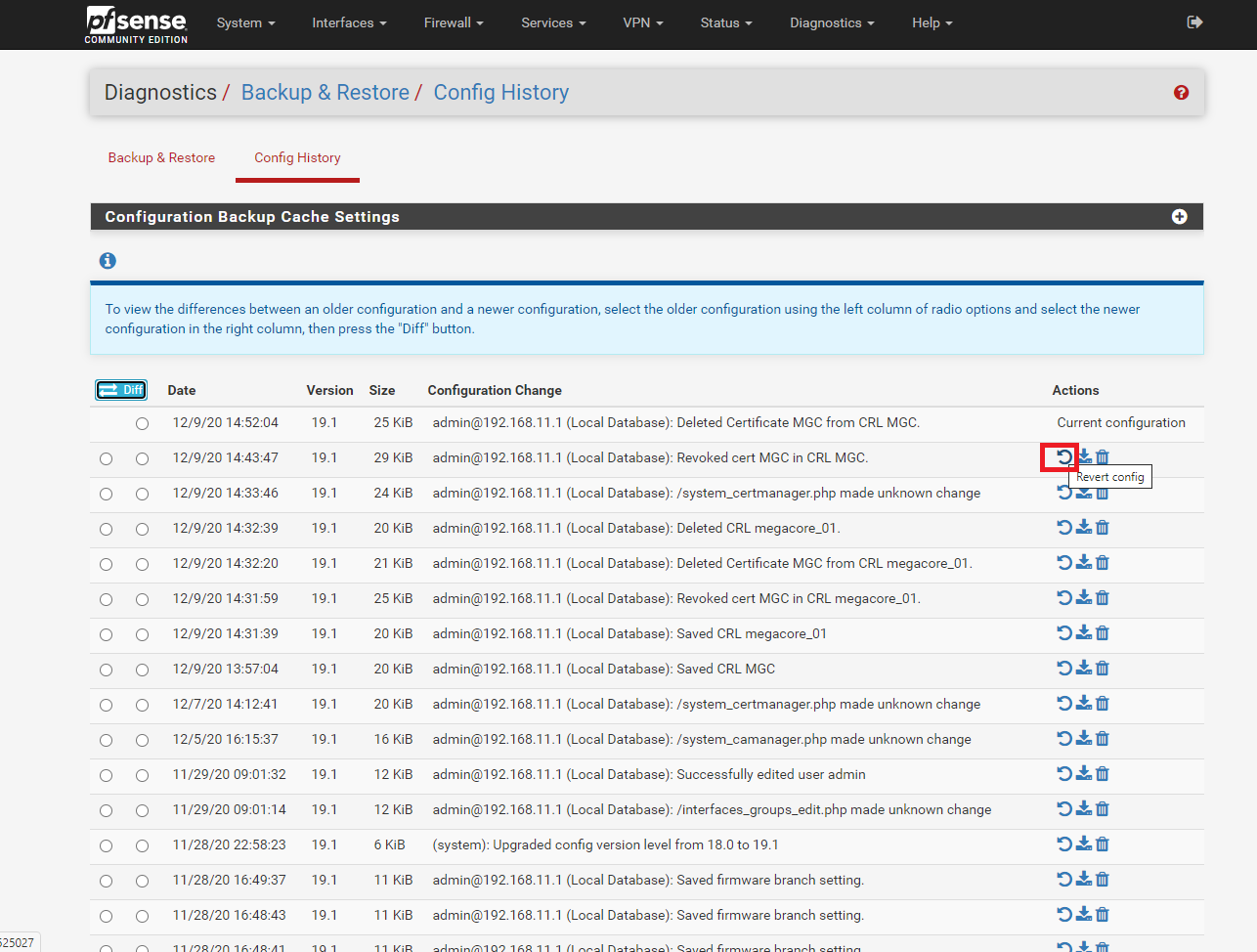Open the Firewall dropdown menu
1257x952 pixels.
454,22
